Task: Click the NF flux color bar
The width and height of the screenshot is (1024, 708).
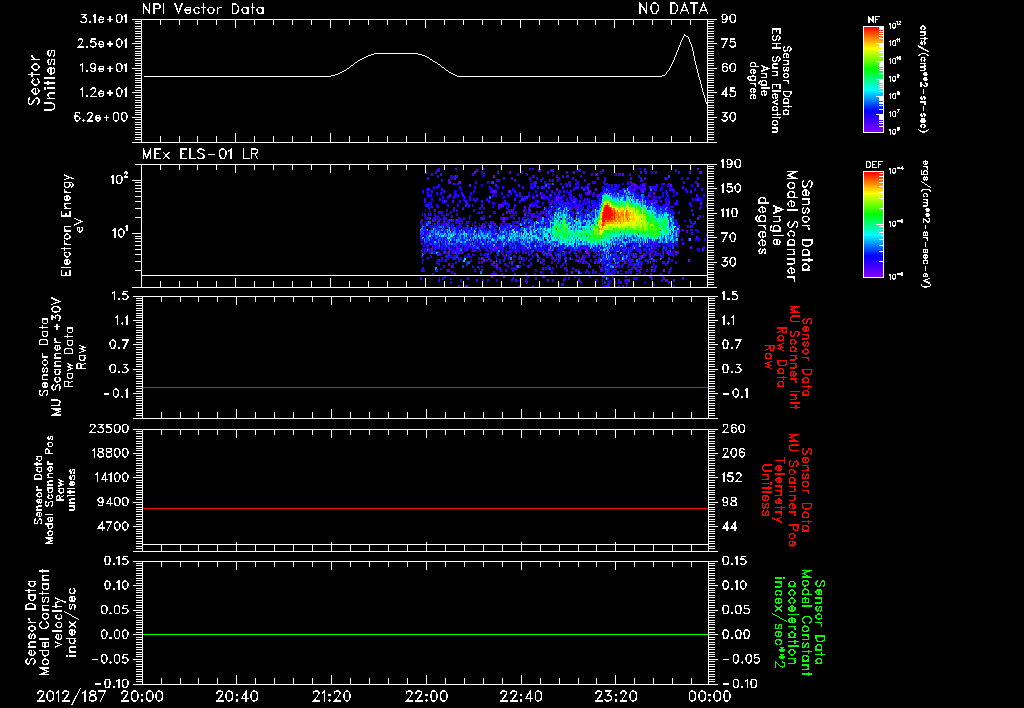Action: [x=873, y=79]
